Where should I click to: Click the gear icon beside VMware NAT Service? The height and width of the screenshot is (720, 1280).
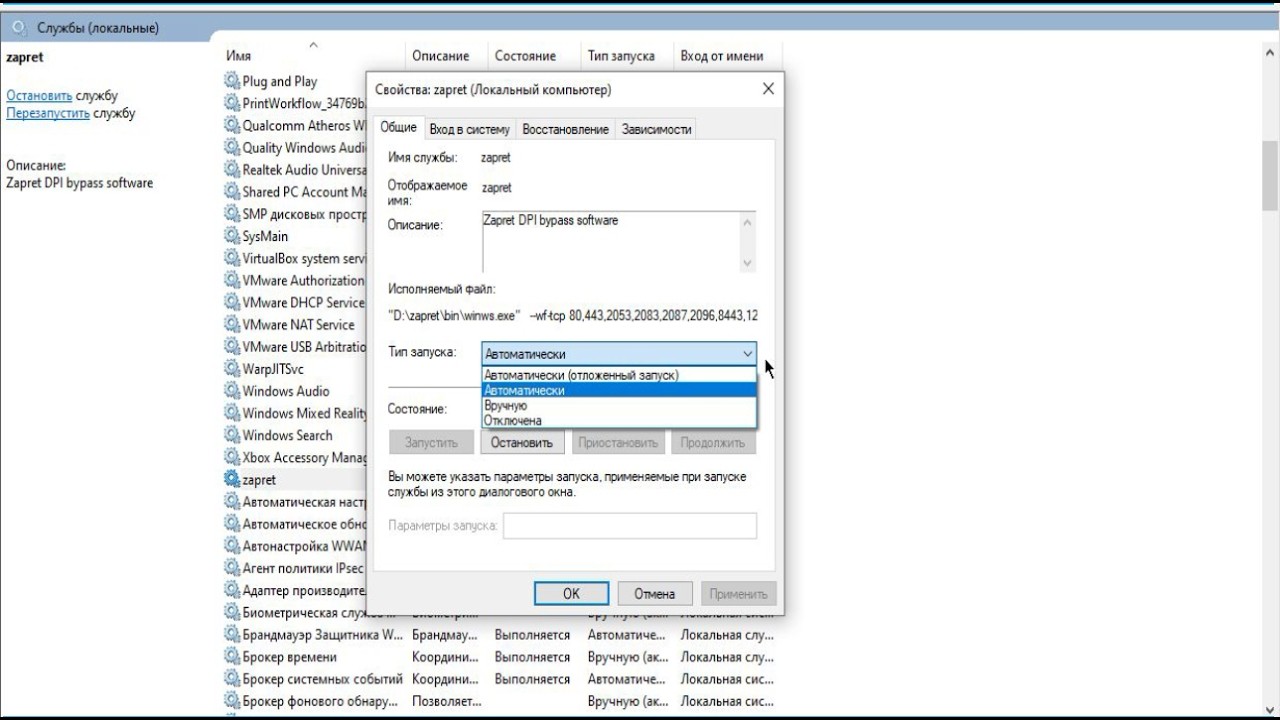[232, 324]
